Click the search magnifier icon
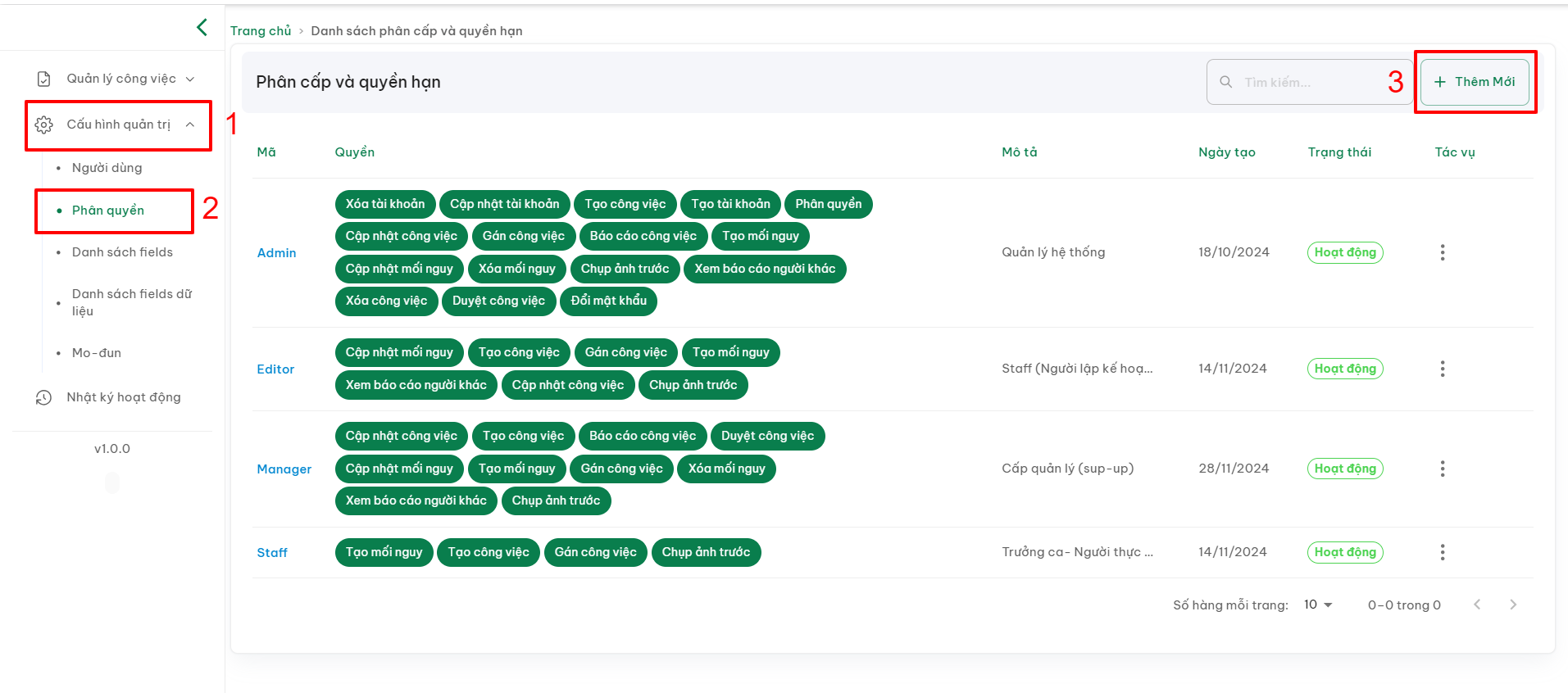 click(1226, 82)
